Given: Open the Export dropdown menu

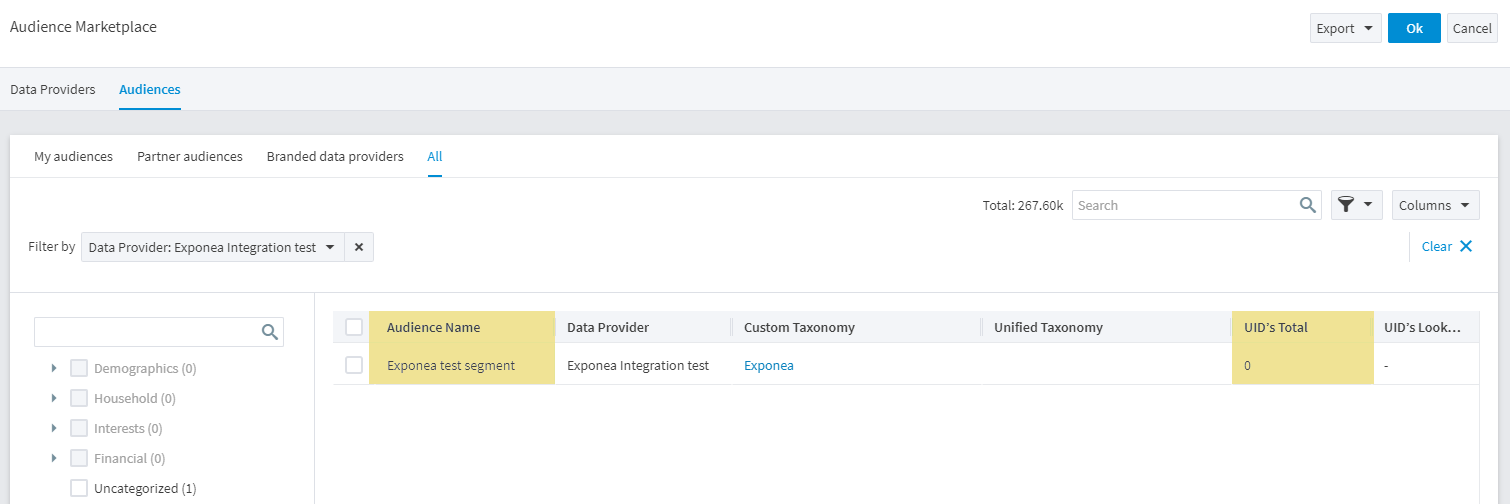Looking at the screenshot, I should click(x=1345, y=28).
